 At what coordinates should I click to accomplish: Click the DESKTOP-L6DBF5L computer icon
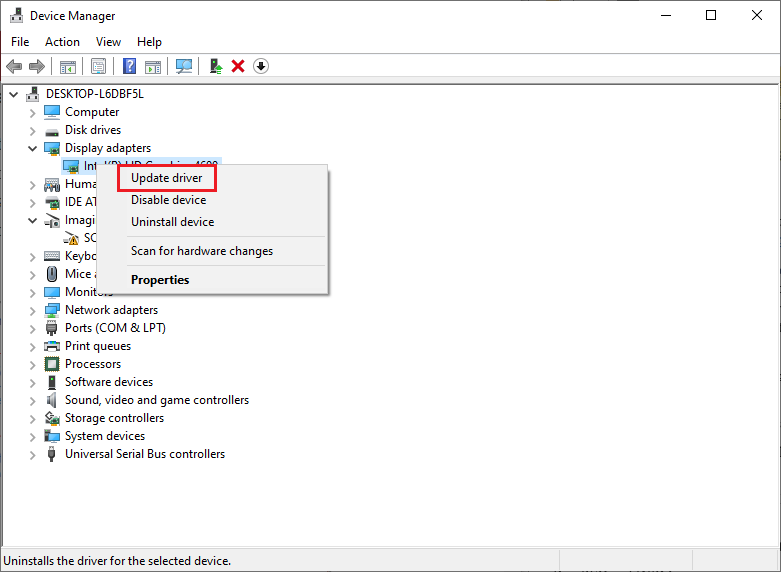(33, 94)
